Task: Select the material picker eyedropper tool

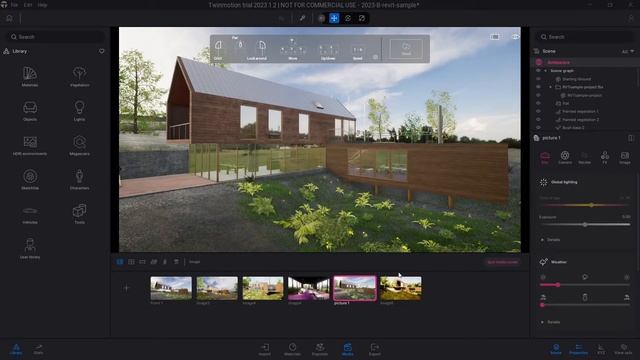Action: 302,18
